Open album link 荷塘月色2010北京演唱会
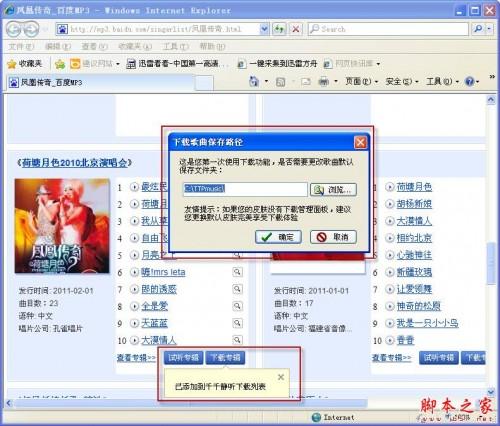 click(x=75, y=163)
